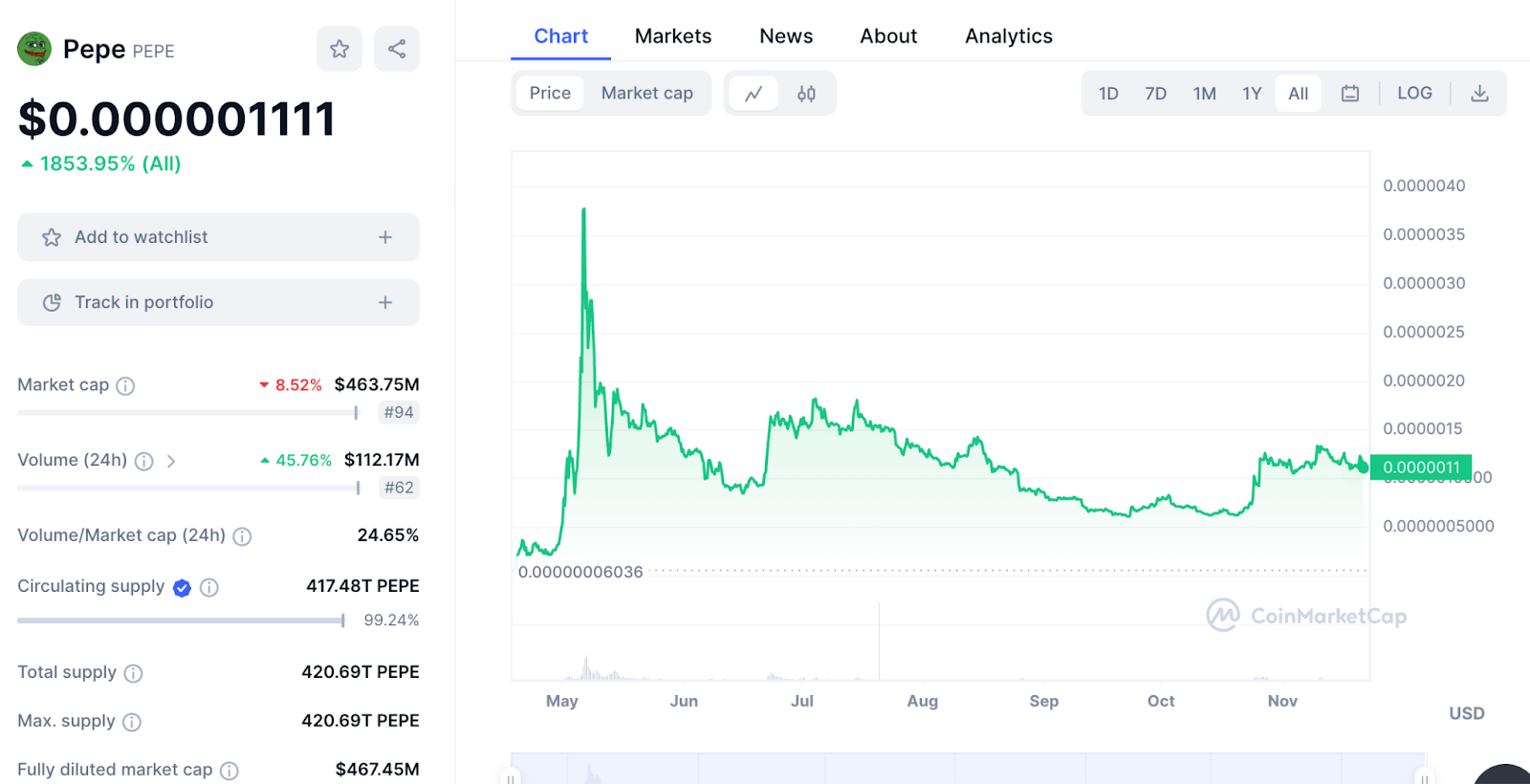Click the plus icon on Track in portfolio

tap(385, 302)
